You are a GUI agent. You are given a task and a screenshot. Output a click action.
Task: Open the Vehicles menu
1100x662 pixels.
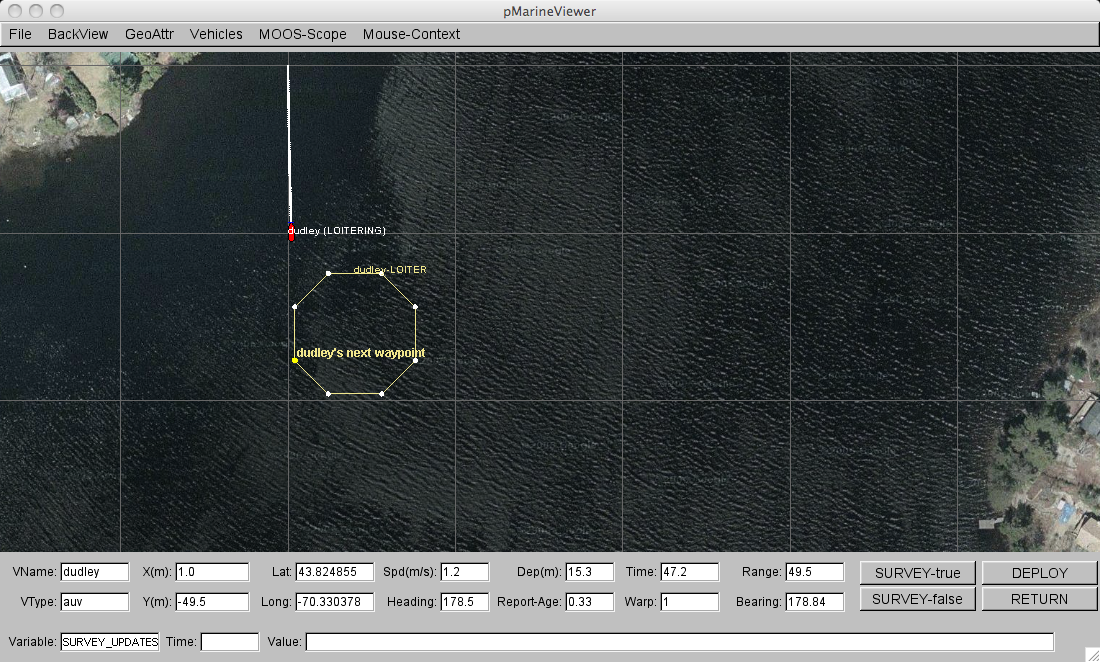pos(216,34)
